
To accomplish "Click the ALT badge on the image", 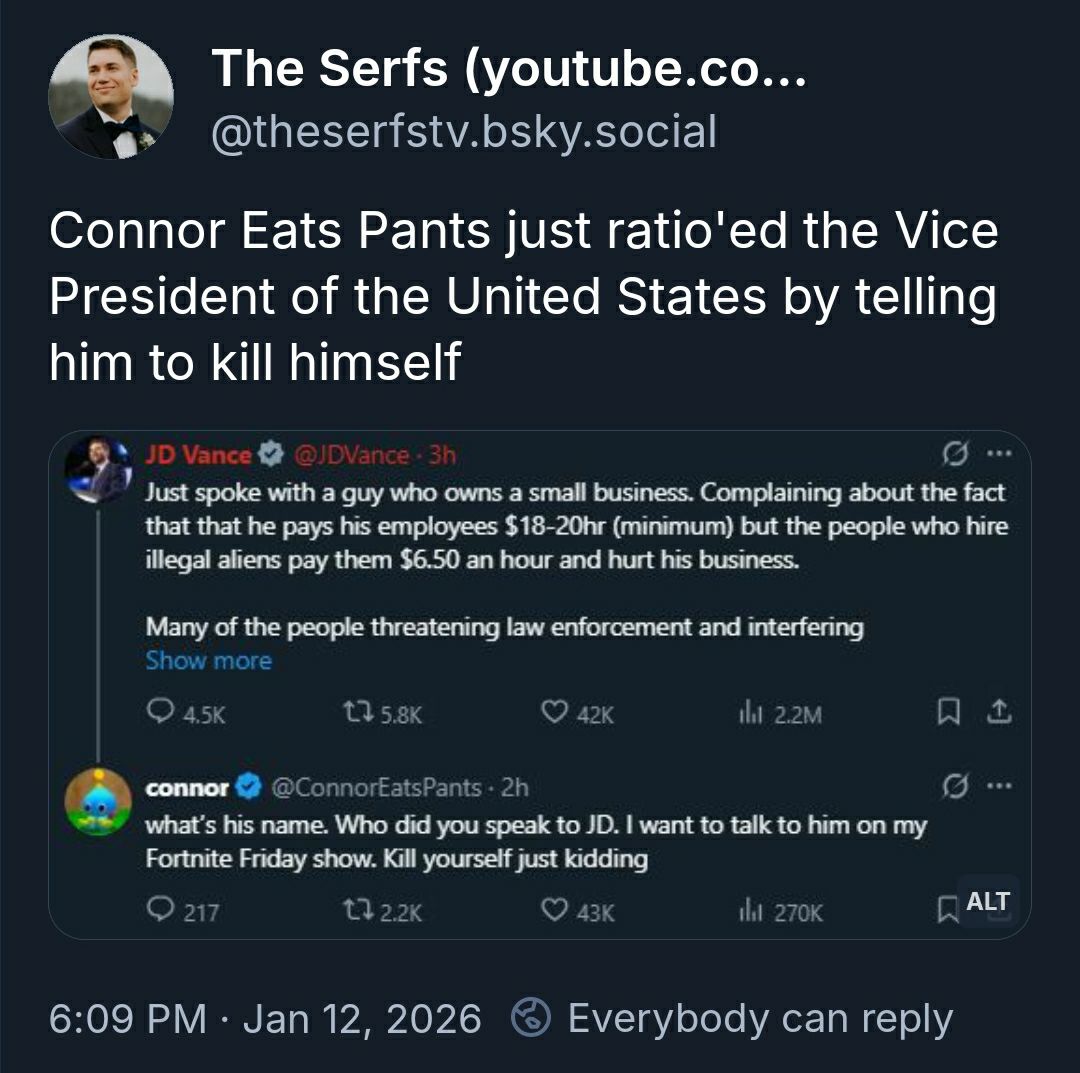I will [x=987, y=901].
